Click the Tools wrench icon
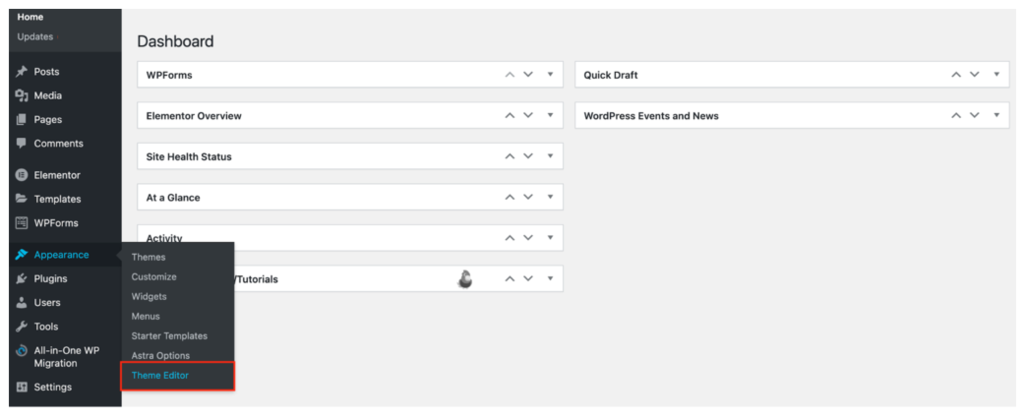The height and width of the screenshot is (419, 1024). (21, 327)
